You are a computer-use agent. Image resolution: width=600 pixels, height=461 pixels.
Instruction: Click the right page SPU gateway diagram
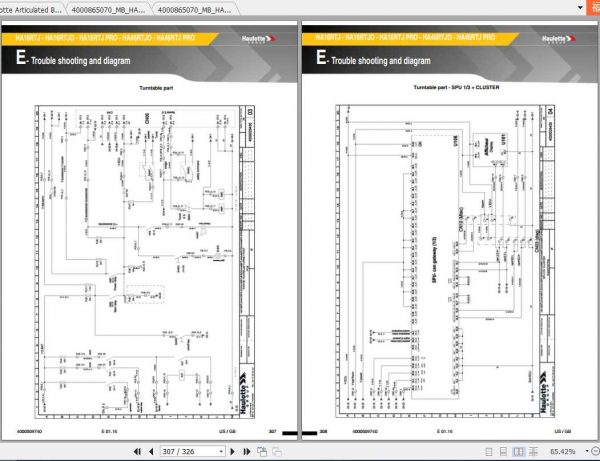[x=445, y=261]
